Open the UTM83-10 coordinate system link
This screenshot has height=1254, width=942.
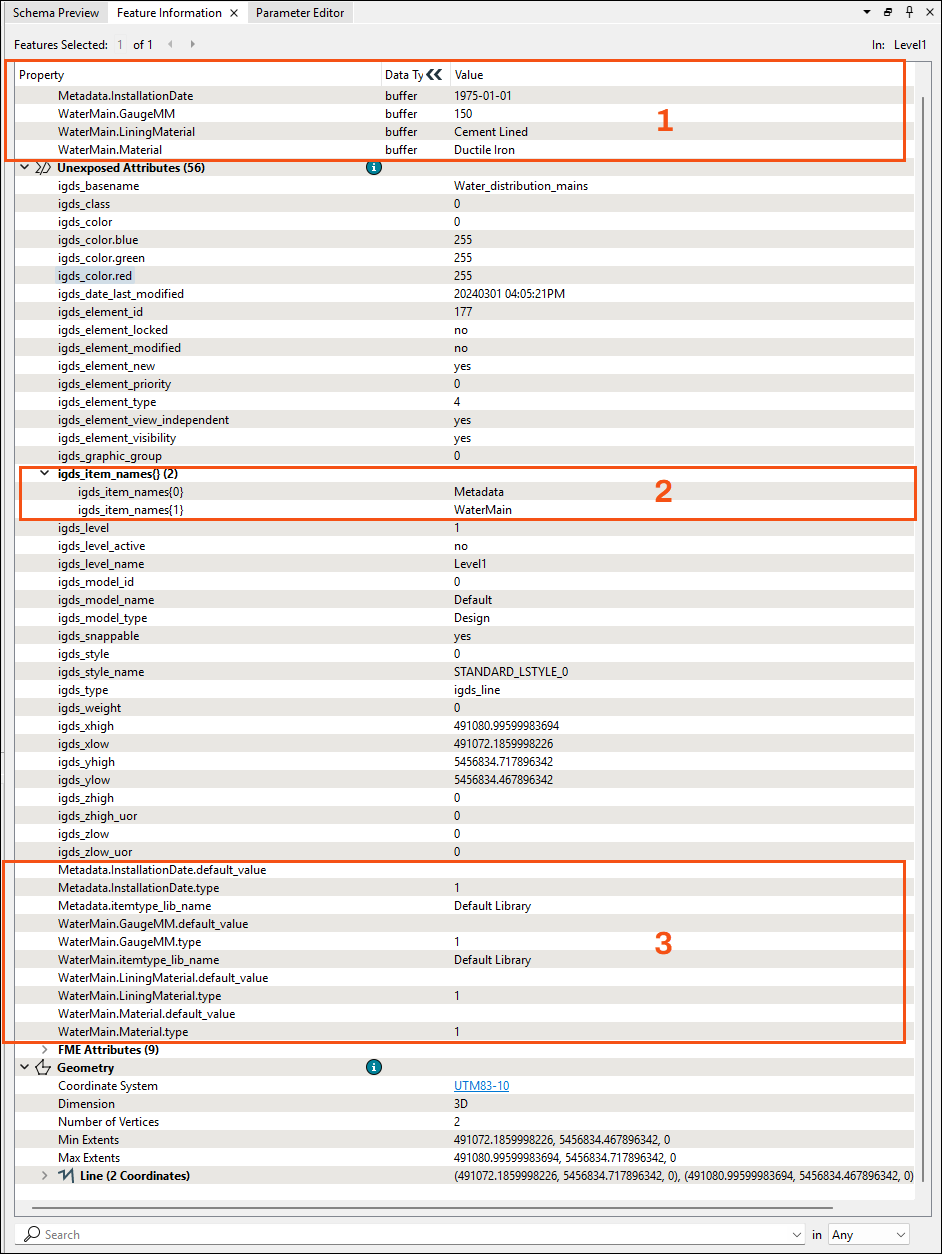[x=481, y=1086]
